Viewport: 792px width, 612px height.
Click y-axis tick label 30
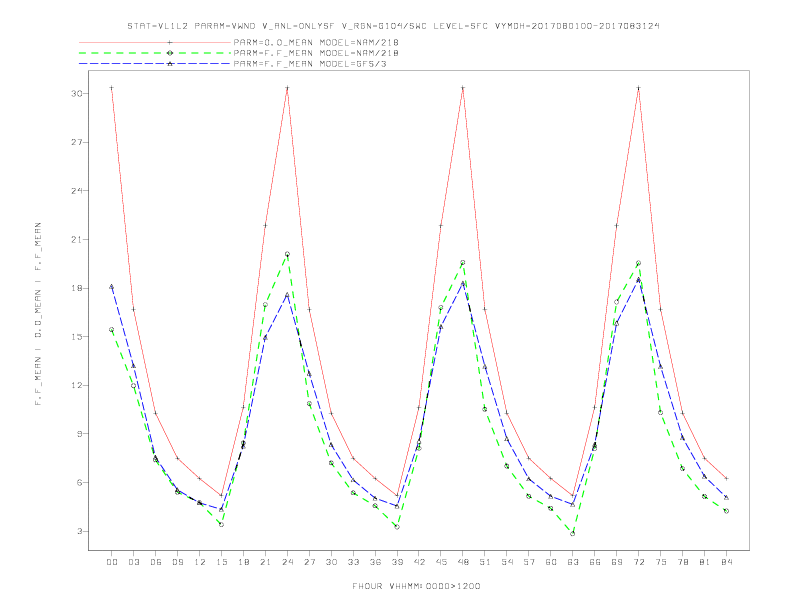[x=77, y=94]
